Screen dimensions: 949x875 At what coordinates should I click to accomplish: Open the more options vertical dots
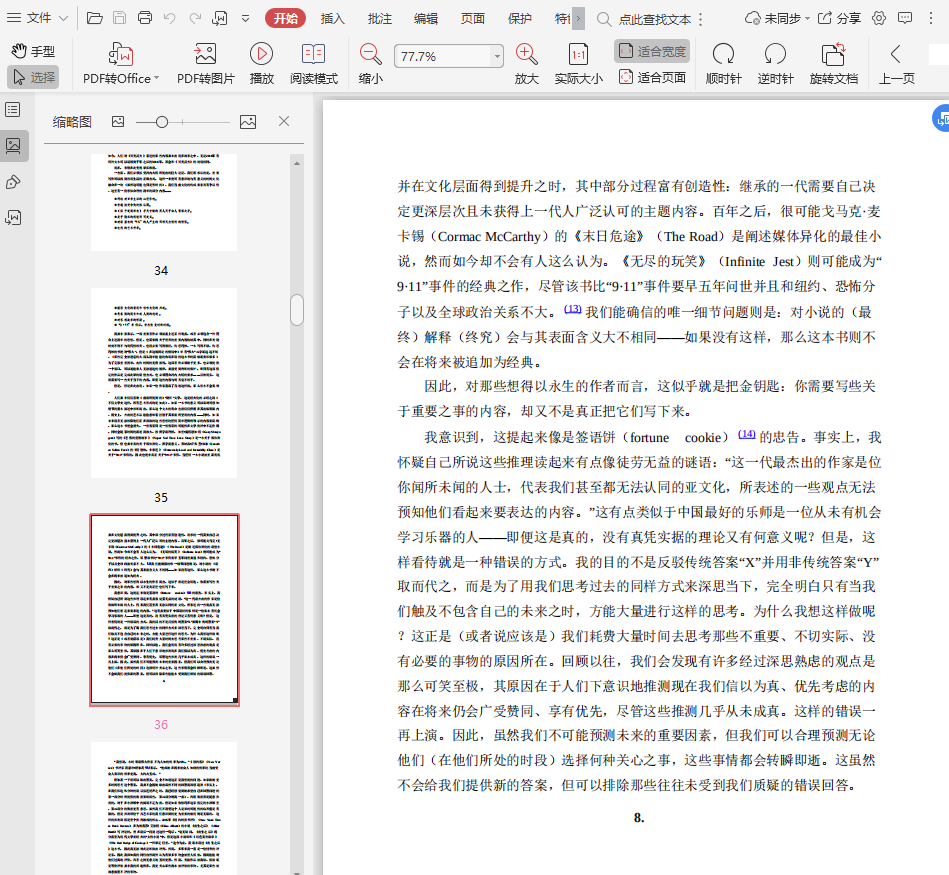tap(931, 18)
